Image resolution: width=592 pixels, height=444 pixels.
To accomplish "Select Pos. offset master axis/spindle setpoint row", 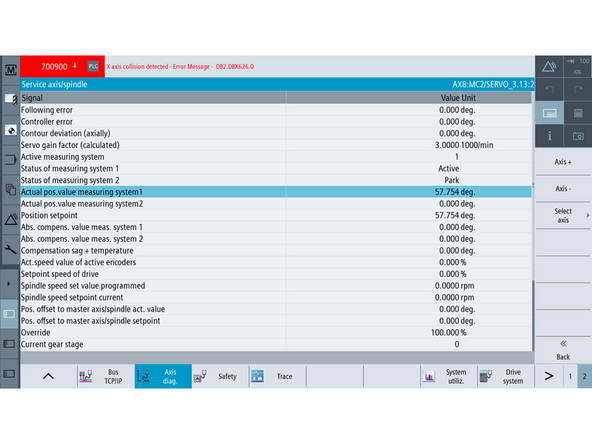I will pos(276,321).
